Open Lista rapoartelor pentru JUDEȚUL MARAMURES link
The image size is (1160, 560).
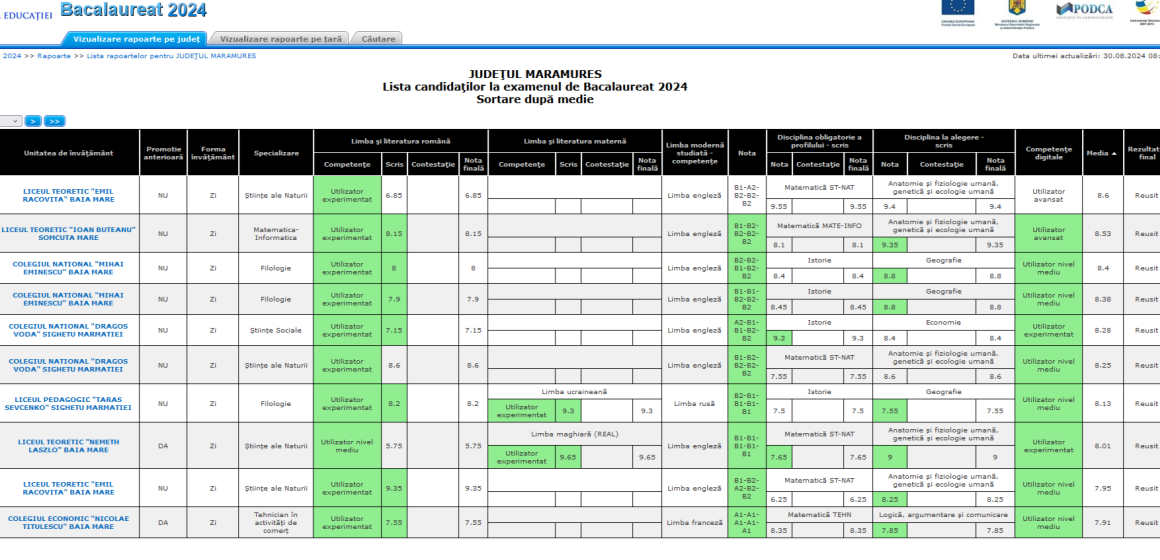tap(172, 56)
